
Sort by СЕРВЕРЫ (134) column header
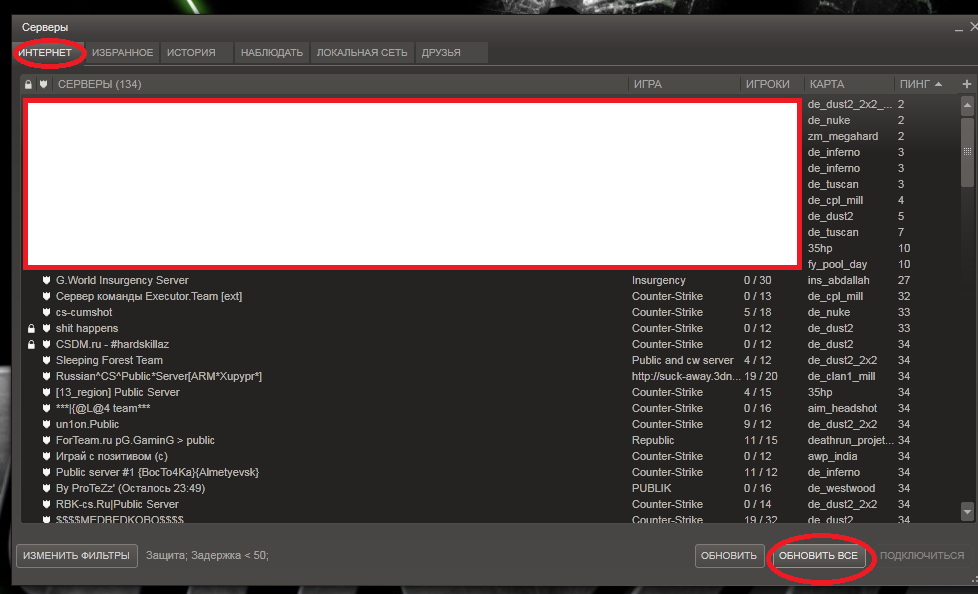tap(341, 84)
